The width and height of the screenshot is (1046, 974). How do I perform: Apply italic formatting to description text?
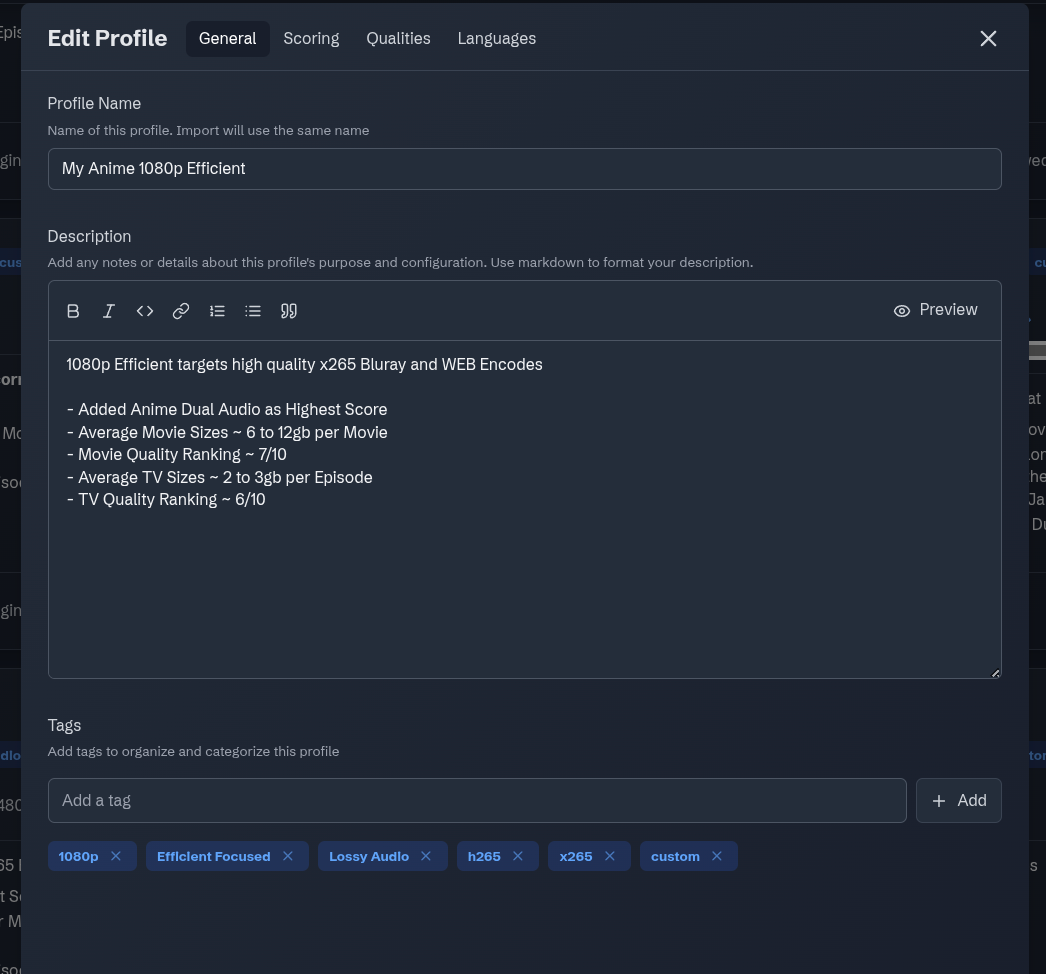point(109,311)
